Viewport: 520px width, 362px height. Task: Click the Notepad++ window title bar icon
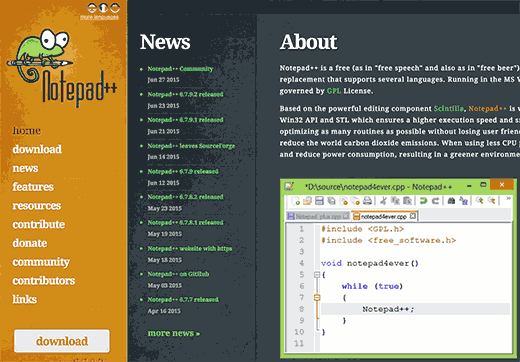tap(289, 186)
